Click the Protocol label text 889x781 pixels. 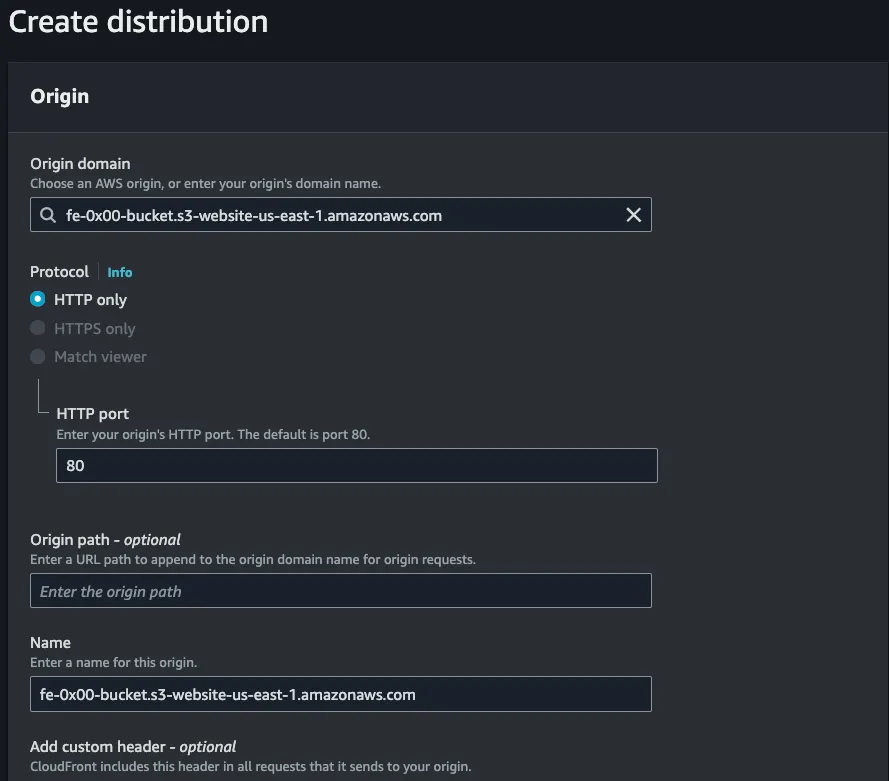point(60,272)
